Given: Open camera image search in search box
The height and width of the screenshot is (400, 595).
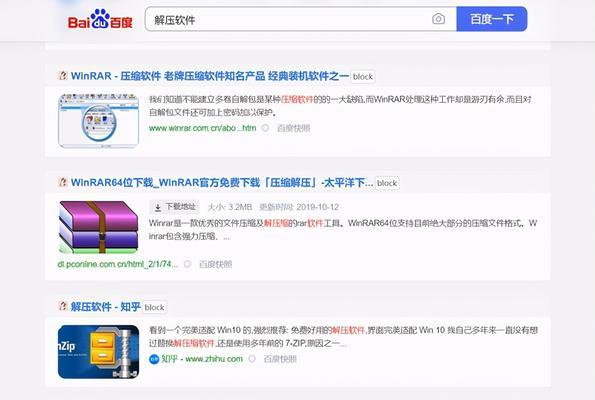Looking at the screenshot, I should [x=438, y=19].
